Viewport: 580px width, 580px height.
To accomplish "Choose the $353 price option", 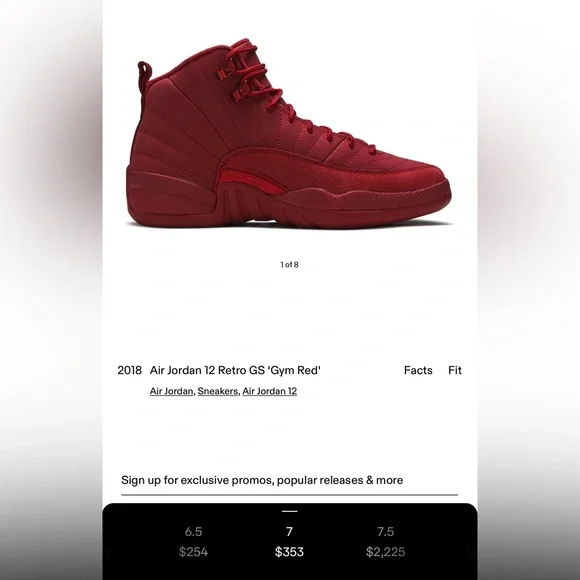I will point(289,552).
